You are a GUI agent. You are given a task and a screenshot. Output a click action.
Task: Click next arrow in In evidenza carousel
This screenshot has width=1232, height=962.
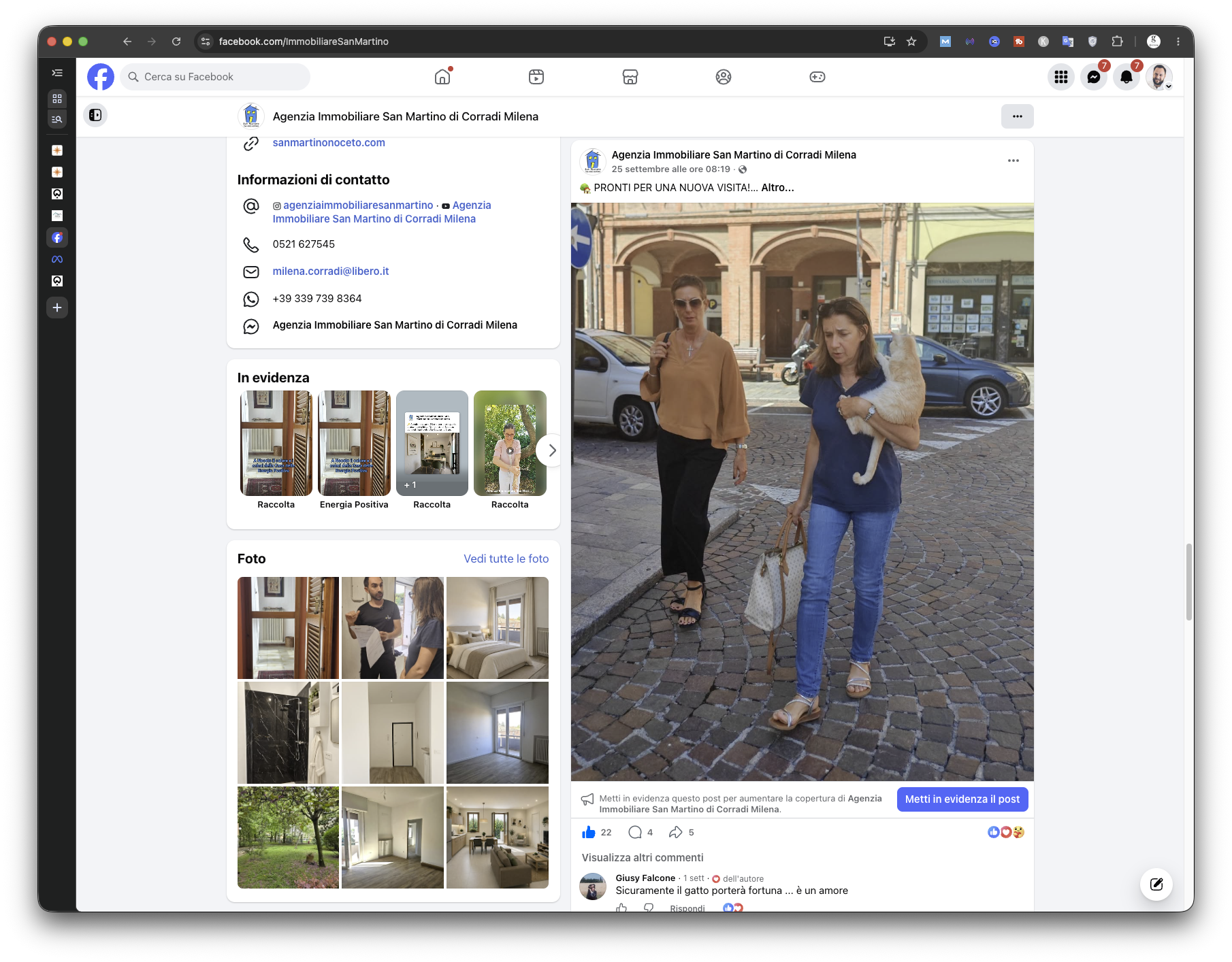(552, 450)
